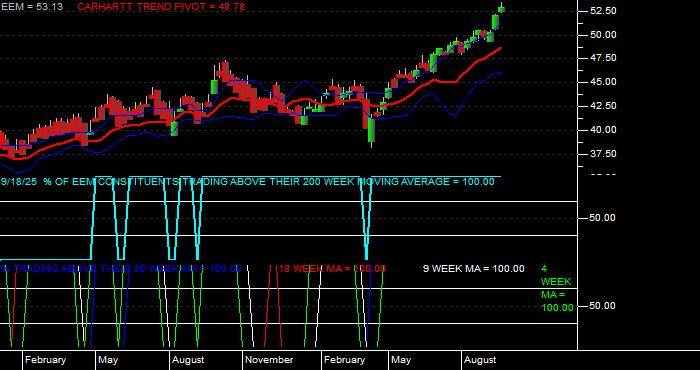Select the 47.50 price axis label
Image resolution: width=700 pixels, height=370 pixels.
pyautogui.click(x=604, y=58)
